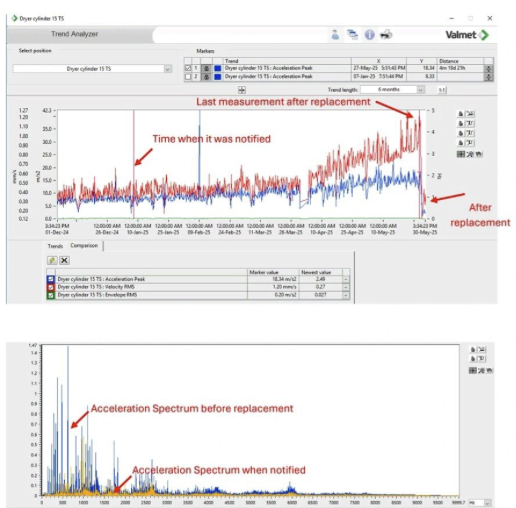Screen dimensions: 516x508
Task: Click the blue color swatch of marker 2
Action: tap(218, 77)
